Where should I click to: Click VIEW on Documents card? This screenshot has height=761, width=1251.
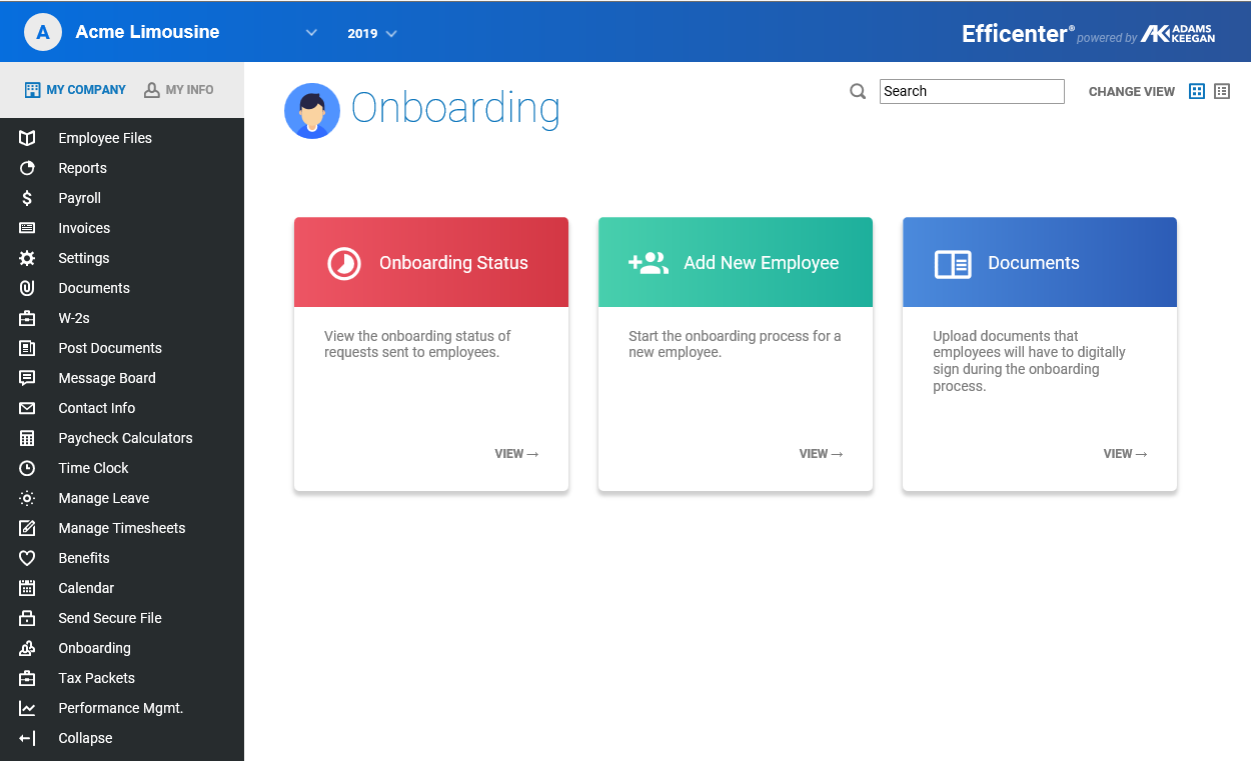coord(1126,454)
